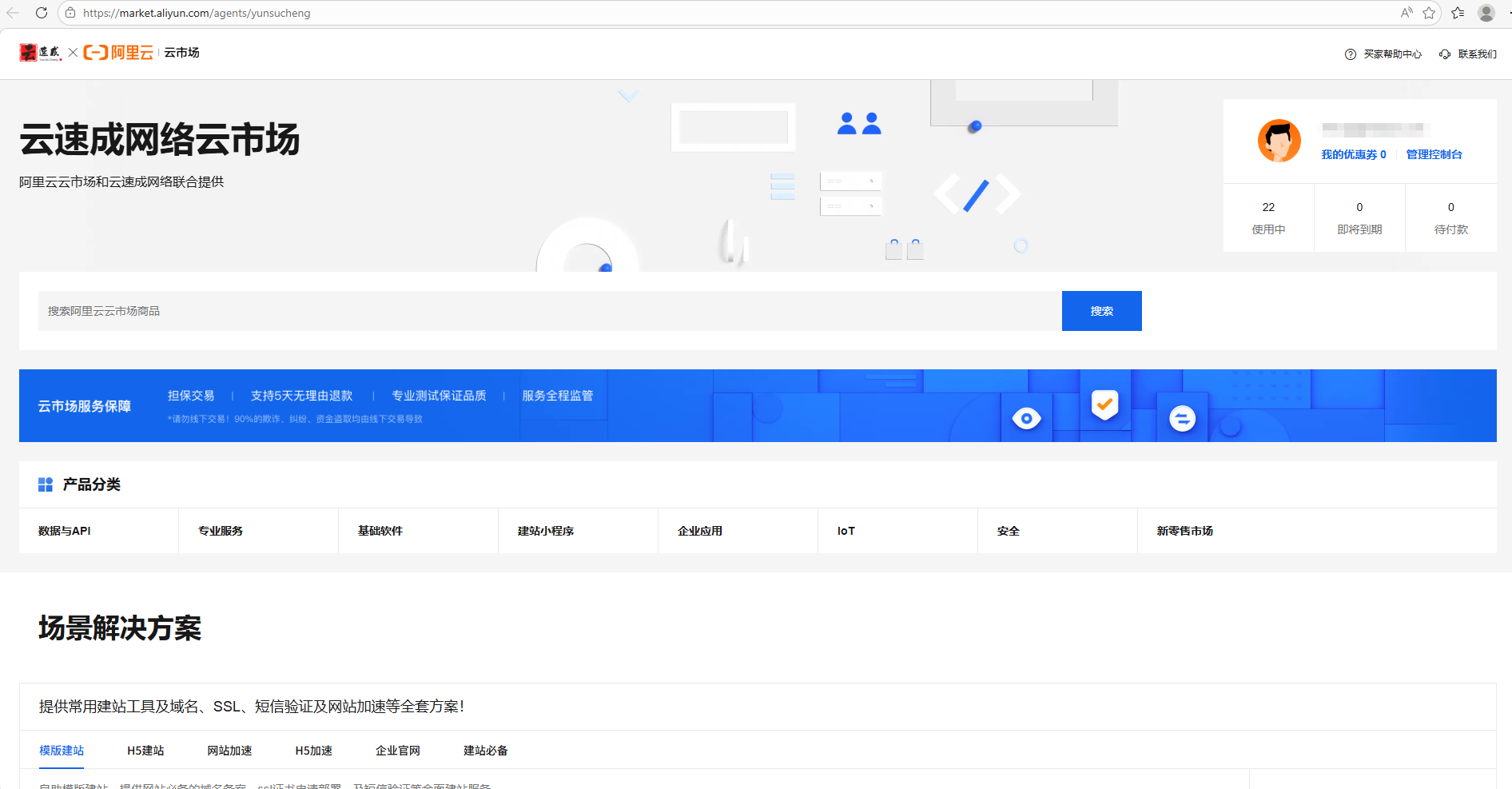Click the blue 搜索 button

pos(1101,311)
